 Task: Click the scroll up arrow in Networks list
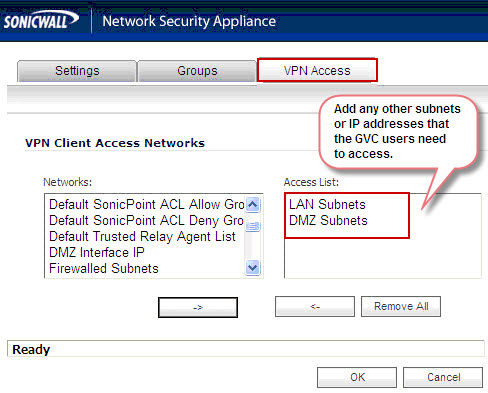click(253, 204)
